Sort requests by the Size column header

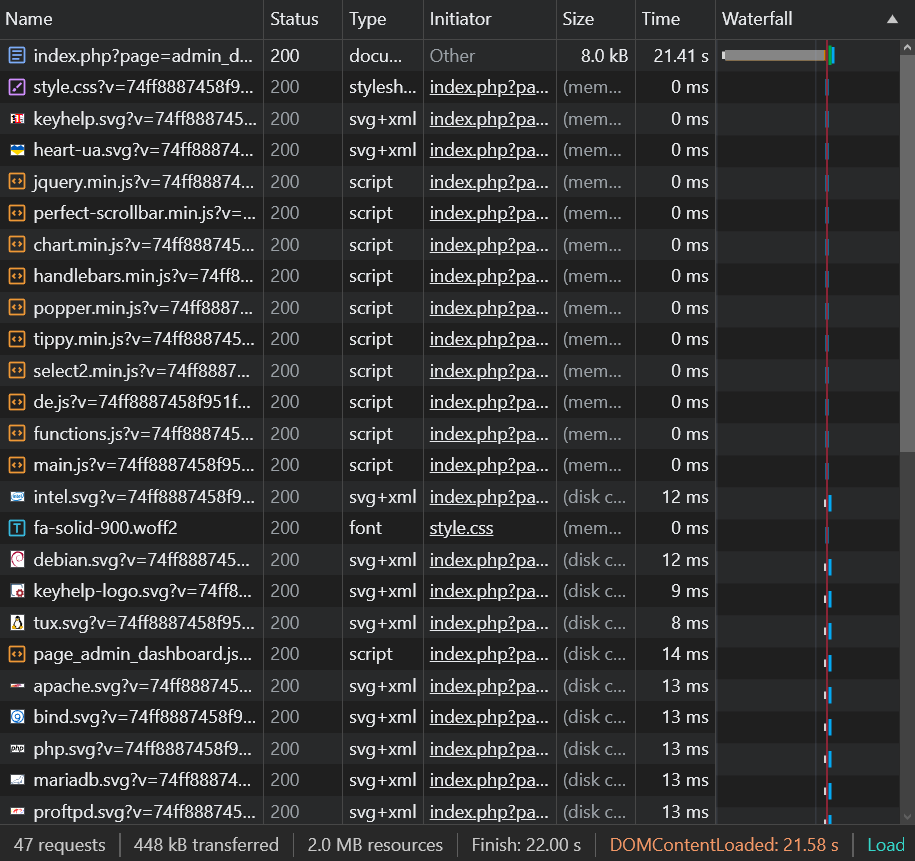click(578, 19)
